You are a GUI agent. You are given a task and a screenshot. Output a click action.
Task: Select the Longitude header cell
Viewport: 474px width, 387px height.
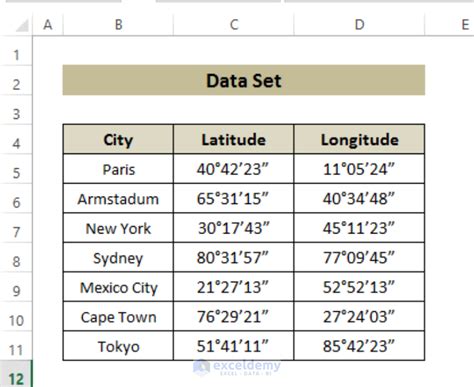[x=359, y=139]
